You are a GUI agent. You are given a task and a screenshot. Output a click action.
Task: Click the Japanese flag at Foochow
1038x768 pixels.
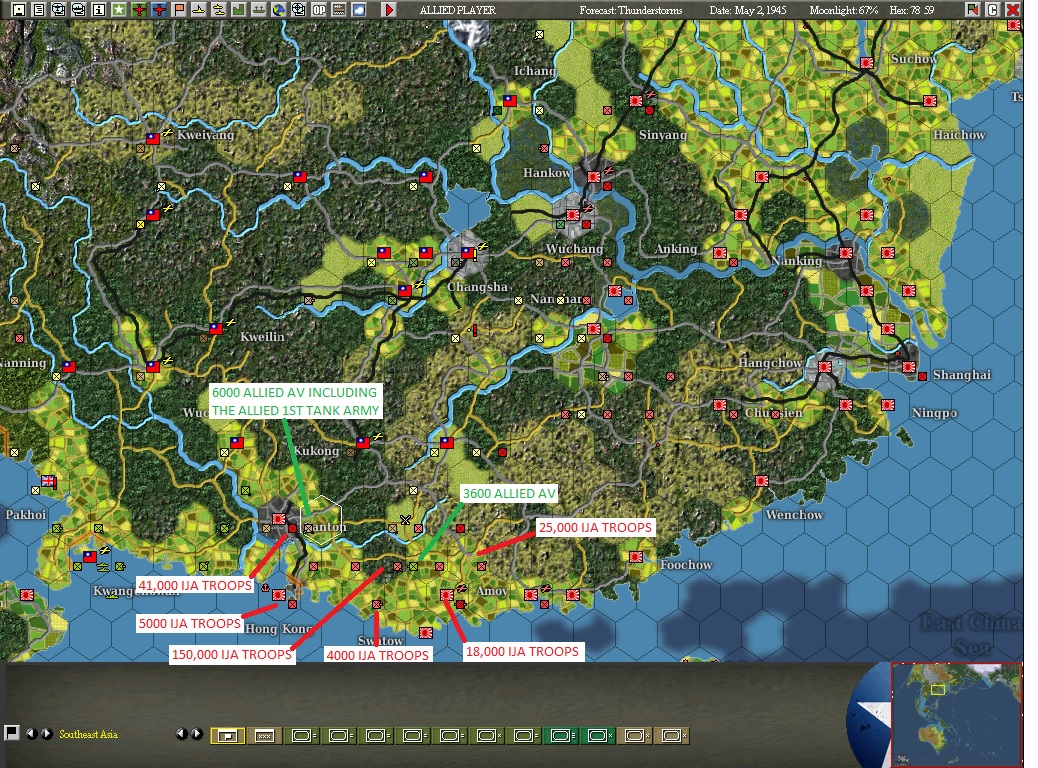click(x=636, y=557)
